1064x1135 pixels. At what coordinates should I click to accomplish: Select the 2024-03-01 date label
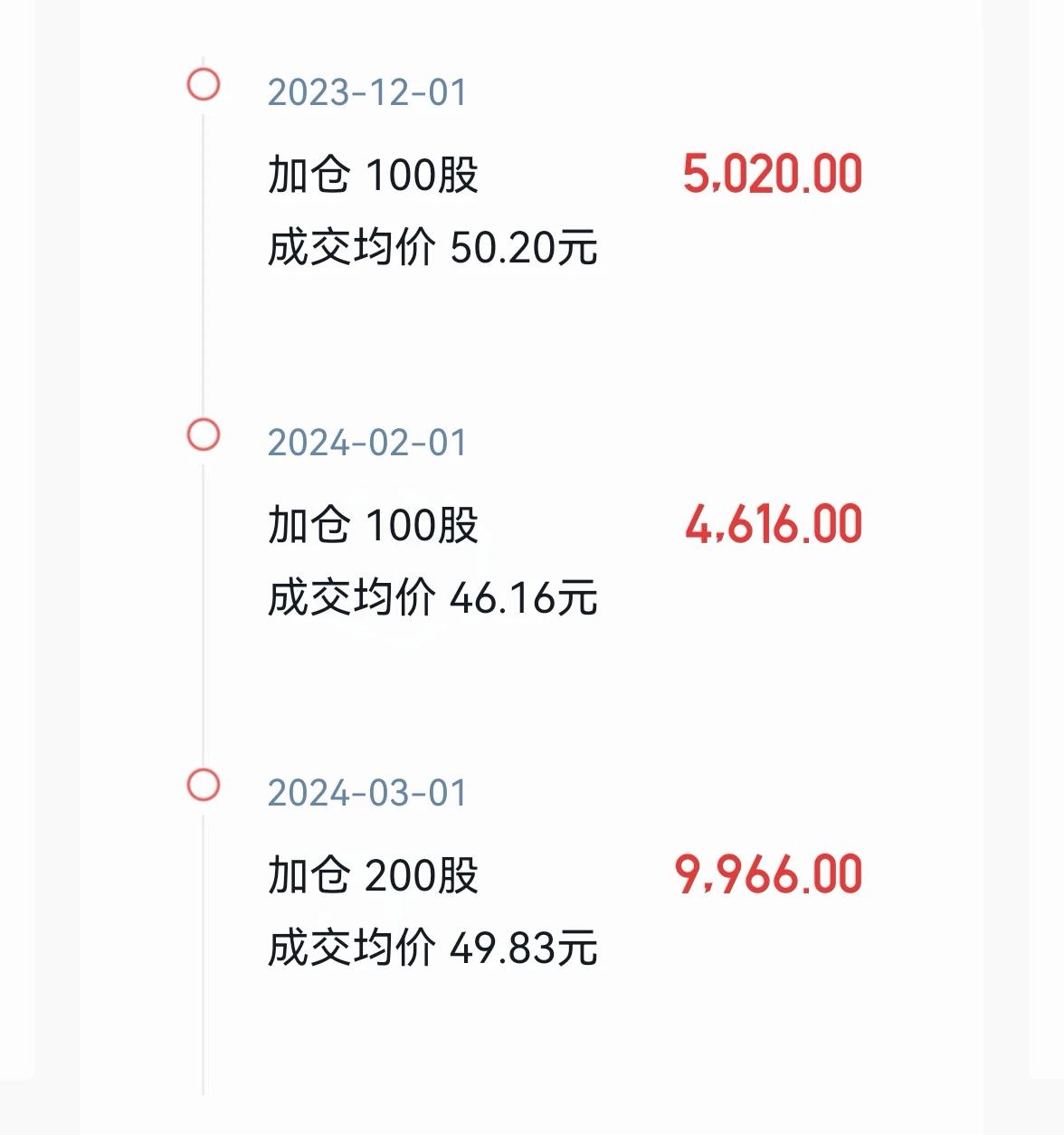[x=367, y=793]
